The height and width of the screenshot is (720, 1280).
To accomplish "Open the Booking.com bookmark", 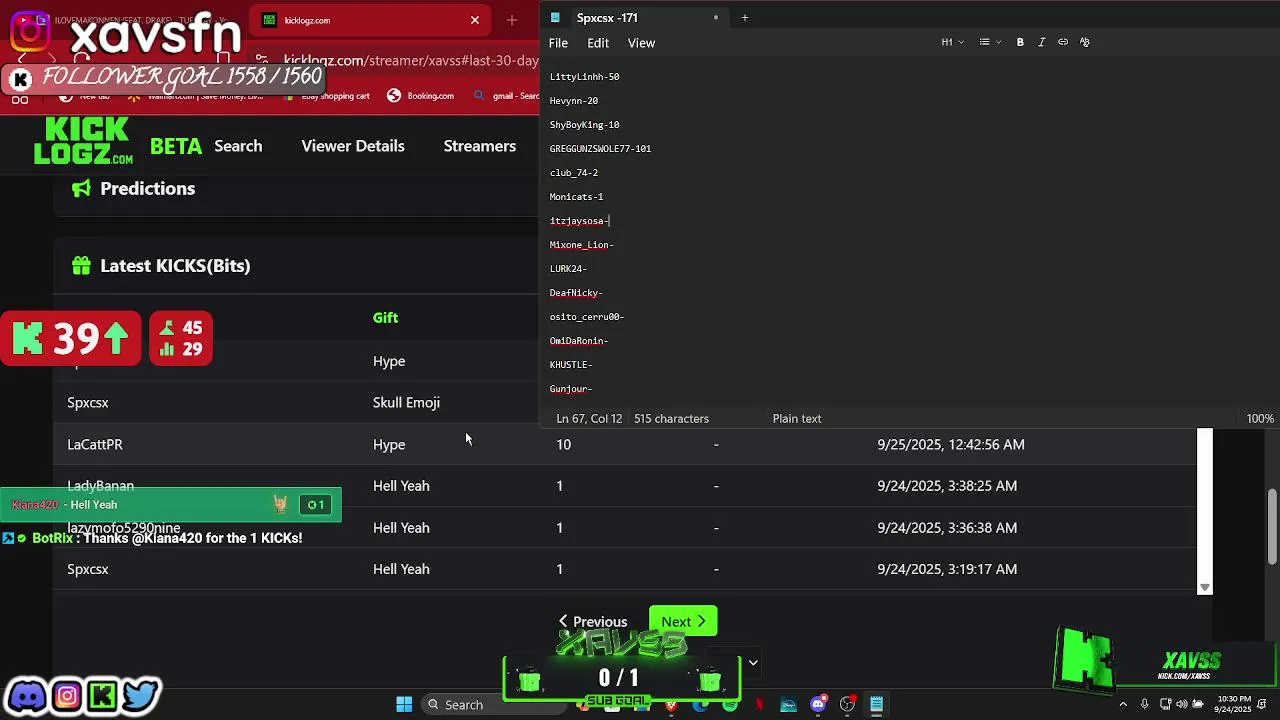I will click(x=421, y=96).
